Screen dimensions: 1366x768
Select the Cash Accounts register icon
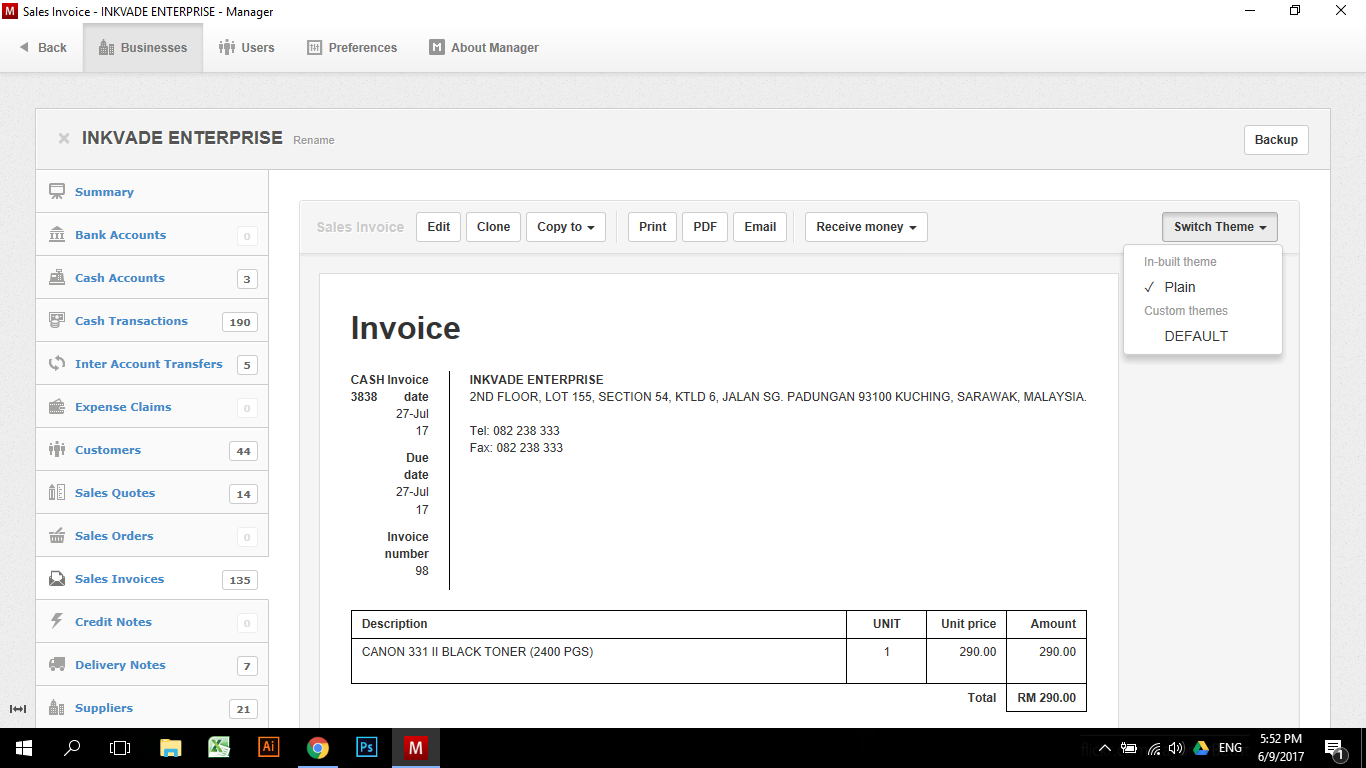57,278
